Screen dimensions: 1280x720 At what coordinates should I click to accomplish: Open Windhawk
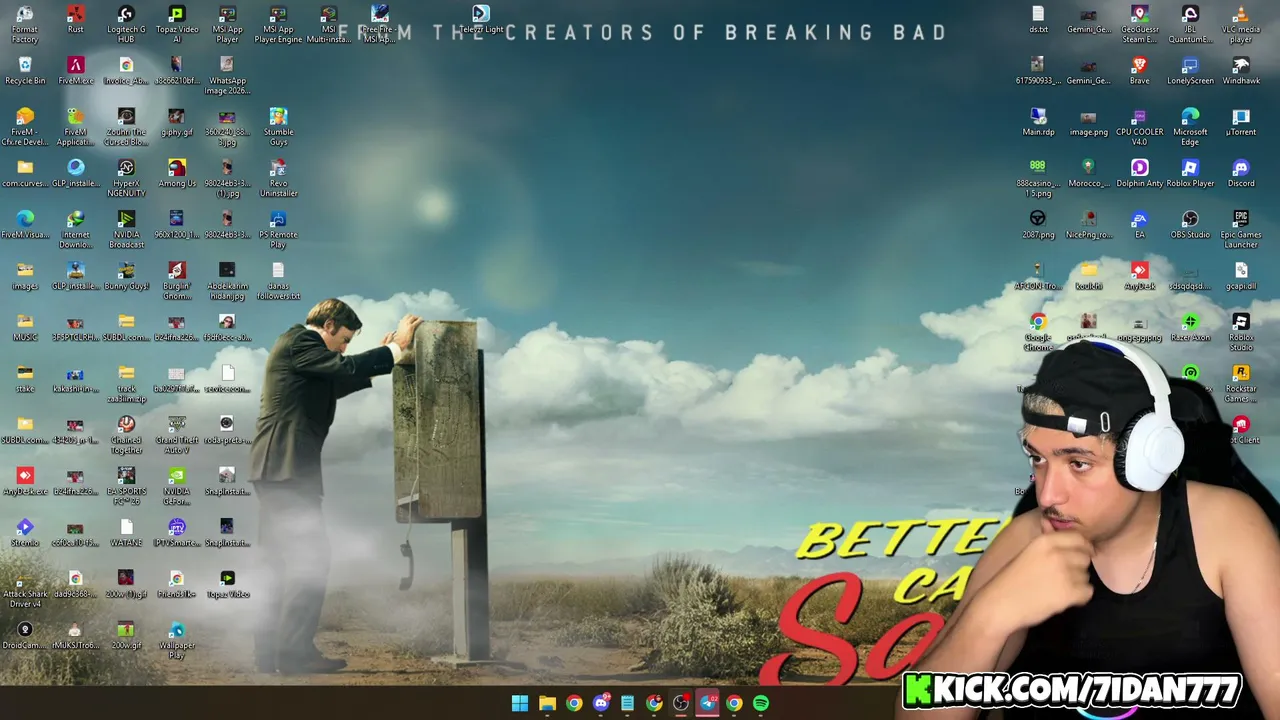pyautogui.click(x=1241, y=71)
